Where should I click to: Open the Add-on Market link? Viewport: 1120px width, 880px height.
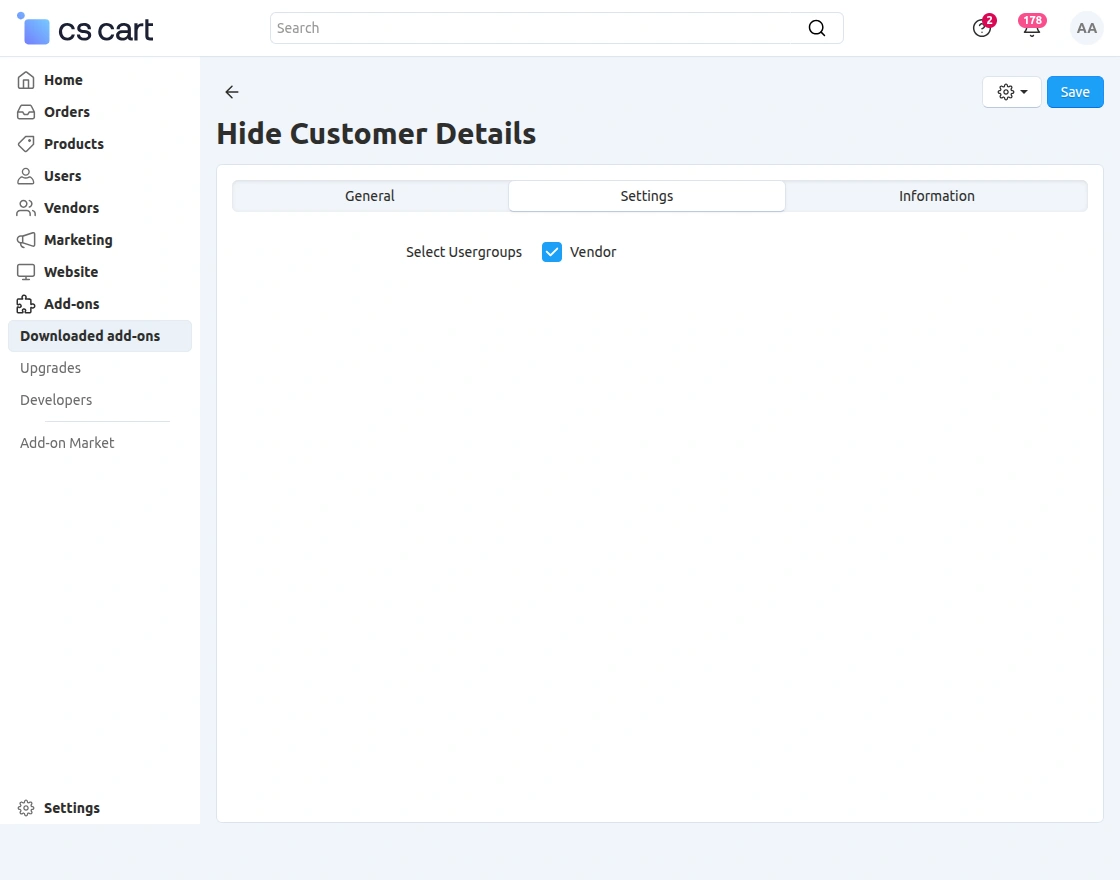point(67,443)
